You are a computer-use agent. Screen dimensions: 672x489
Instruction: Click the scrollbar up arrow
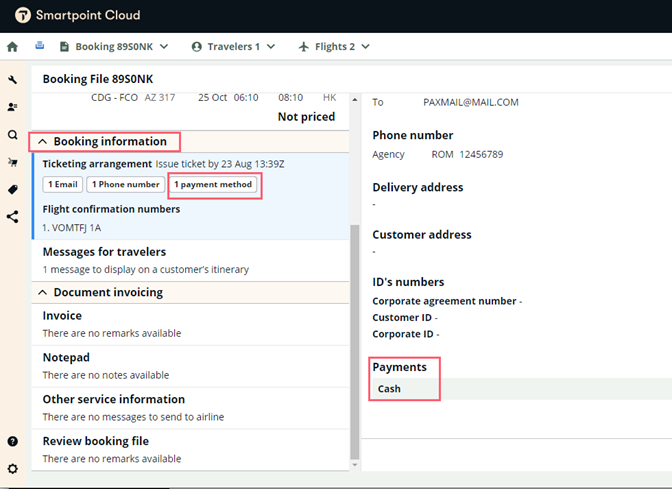click(x=354, y=99)
